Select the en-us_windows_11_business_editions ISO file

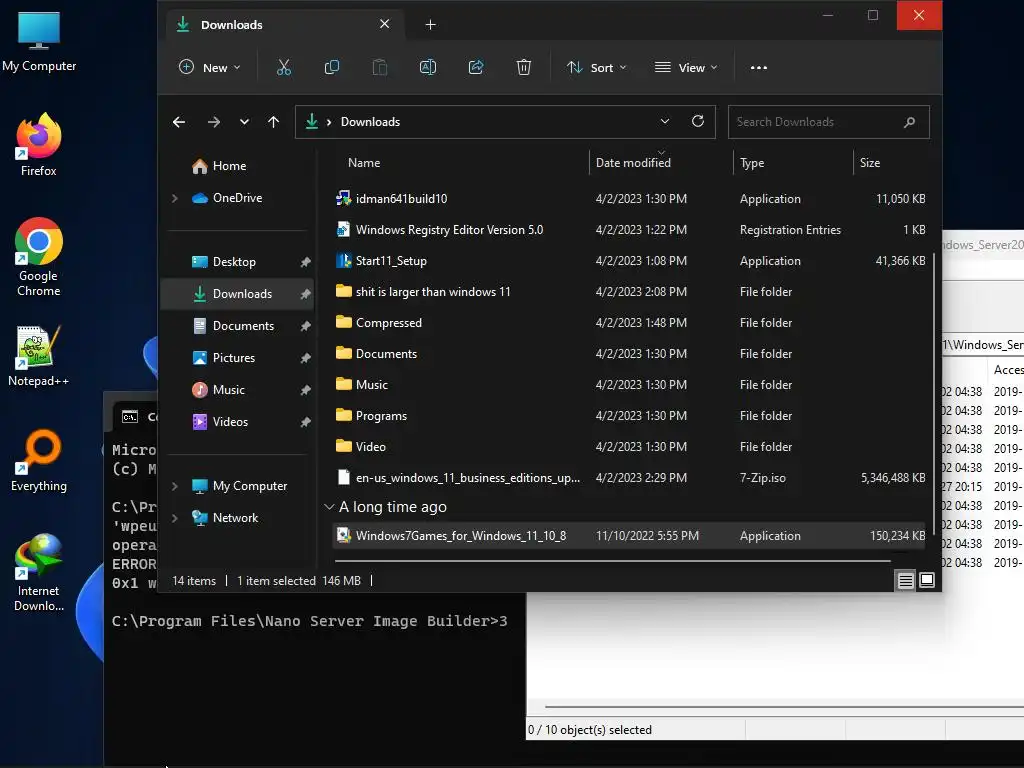(630, 478)
